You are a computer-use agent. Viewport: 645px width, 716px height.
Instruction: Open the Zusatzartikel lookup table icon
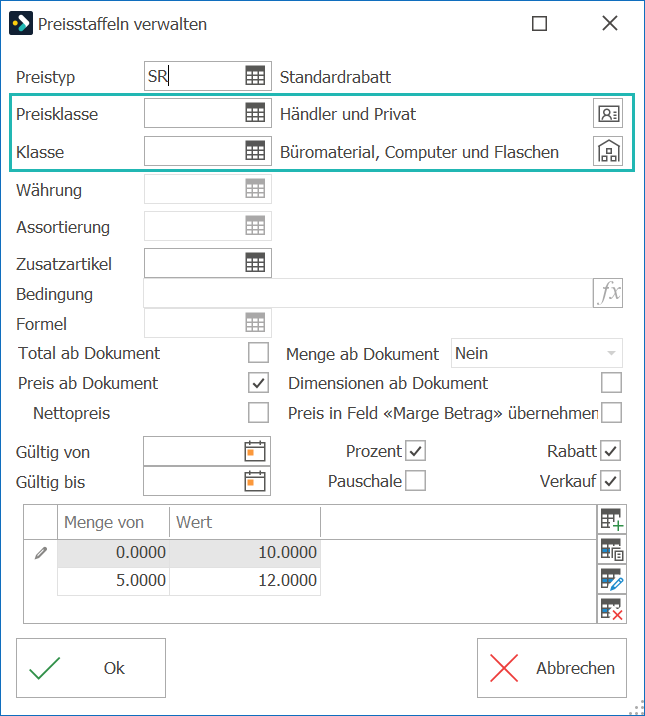255,263
